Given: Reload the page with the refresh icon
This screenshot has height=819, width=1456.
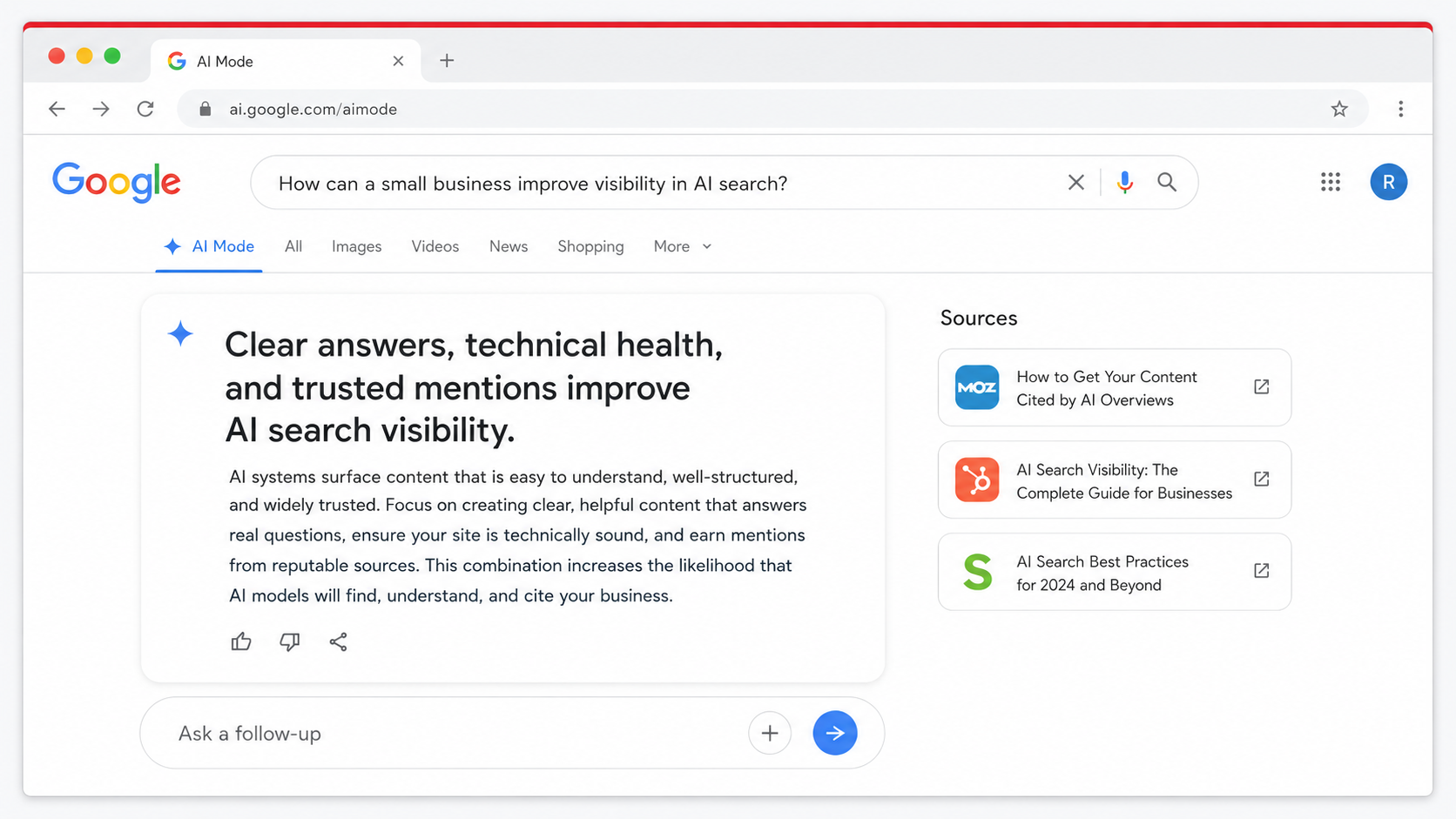Looking at the screenshot, I should tap(145, 109).
